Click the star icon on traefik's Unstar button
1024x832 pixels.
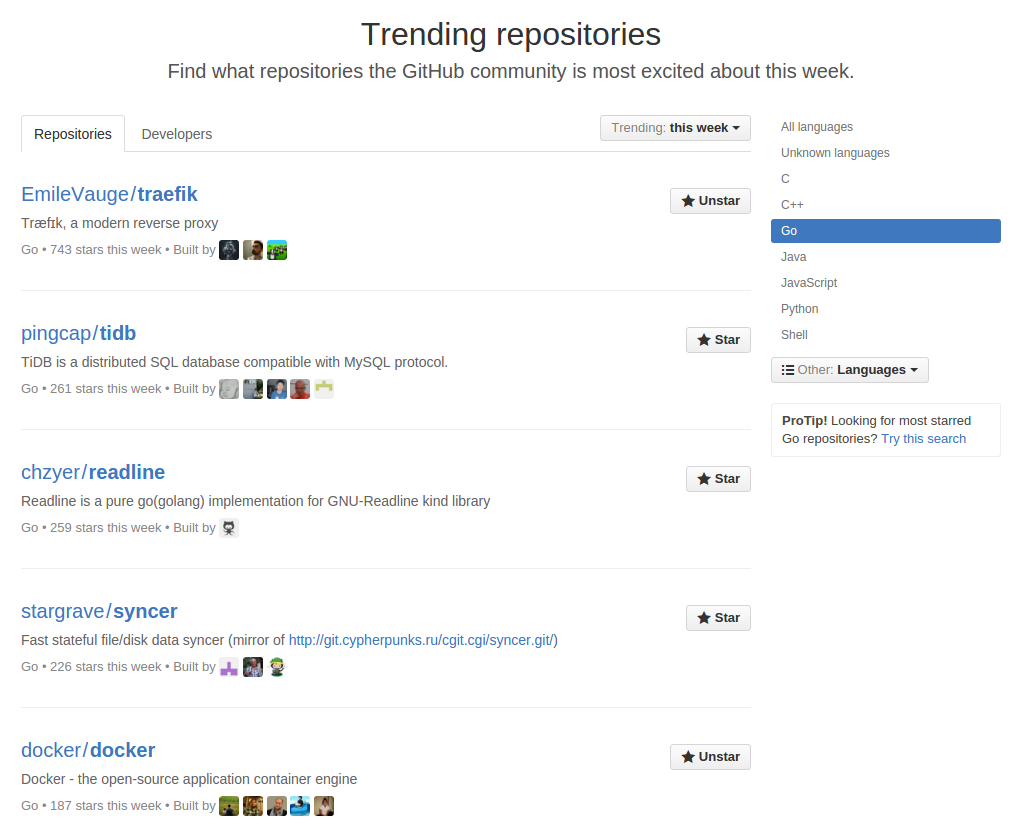688,200
